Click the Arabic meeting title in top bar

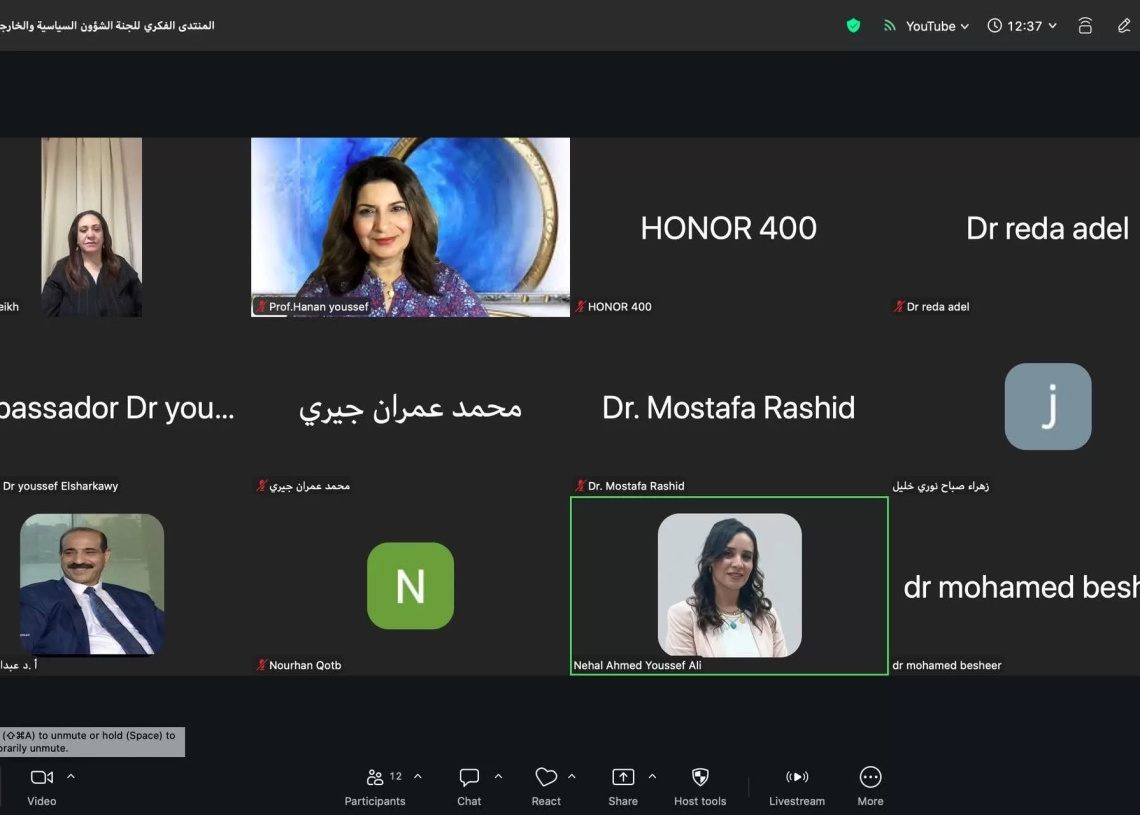pyautogui.click(x=107, y=25)
